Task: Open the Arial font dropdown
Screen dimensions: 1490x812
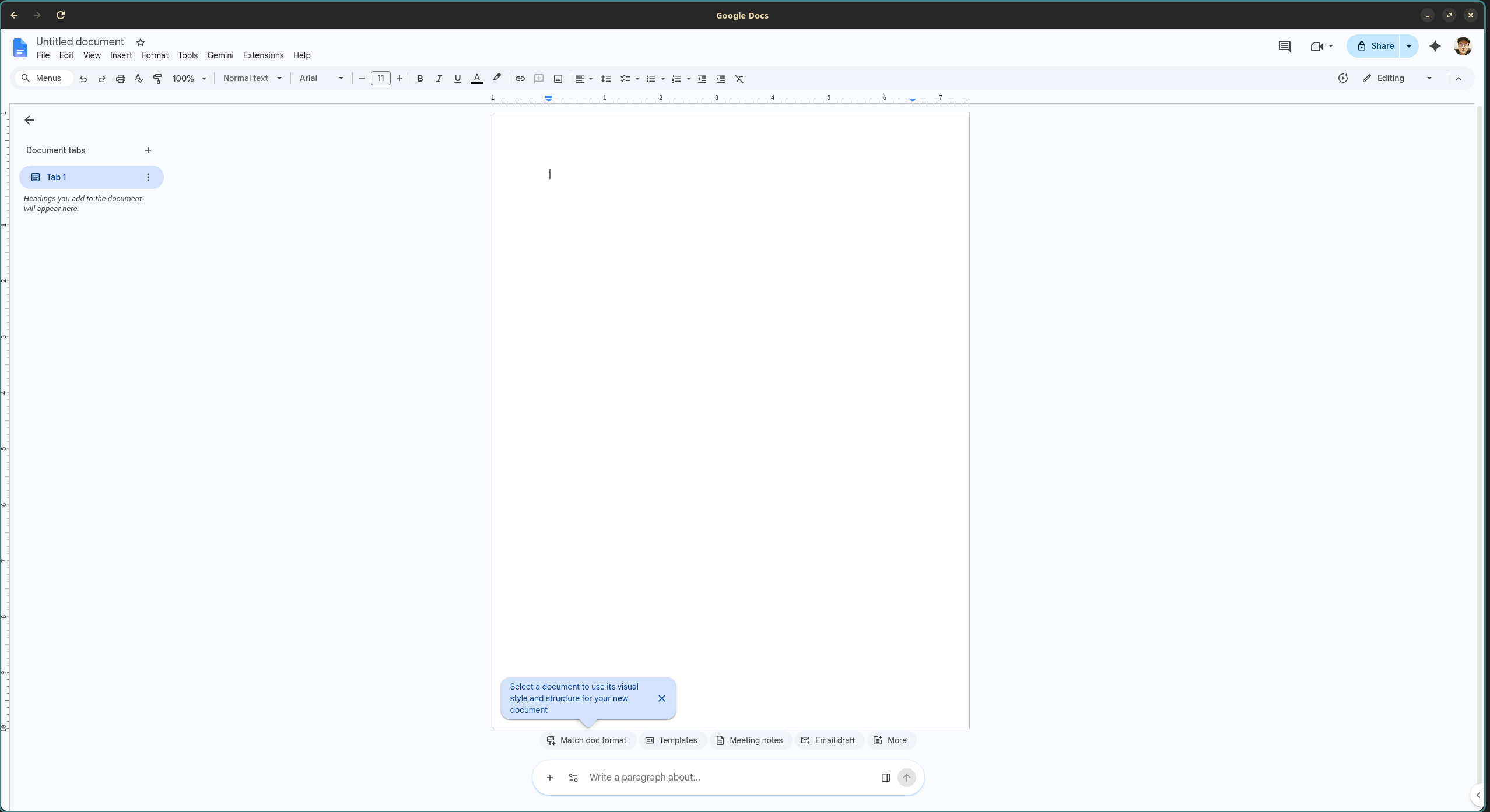Action: [321, 78]
